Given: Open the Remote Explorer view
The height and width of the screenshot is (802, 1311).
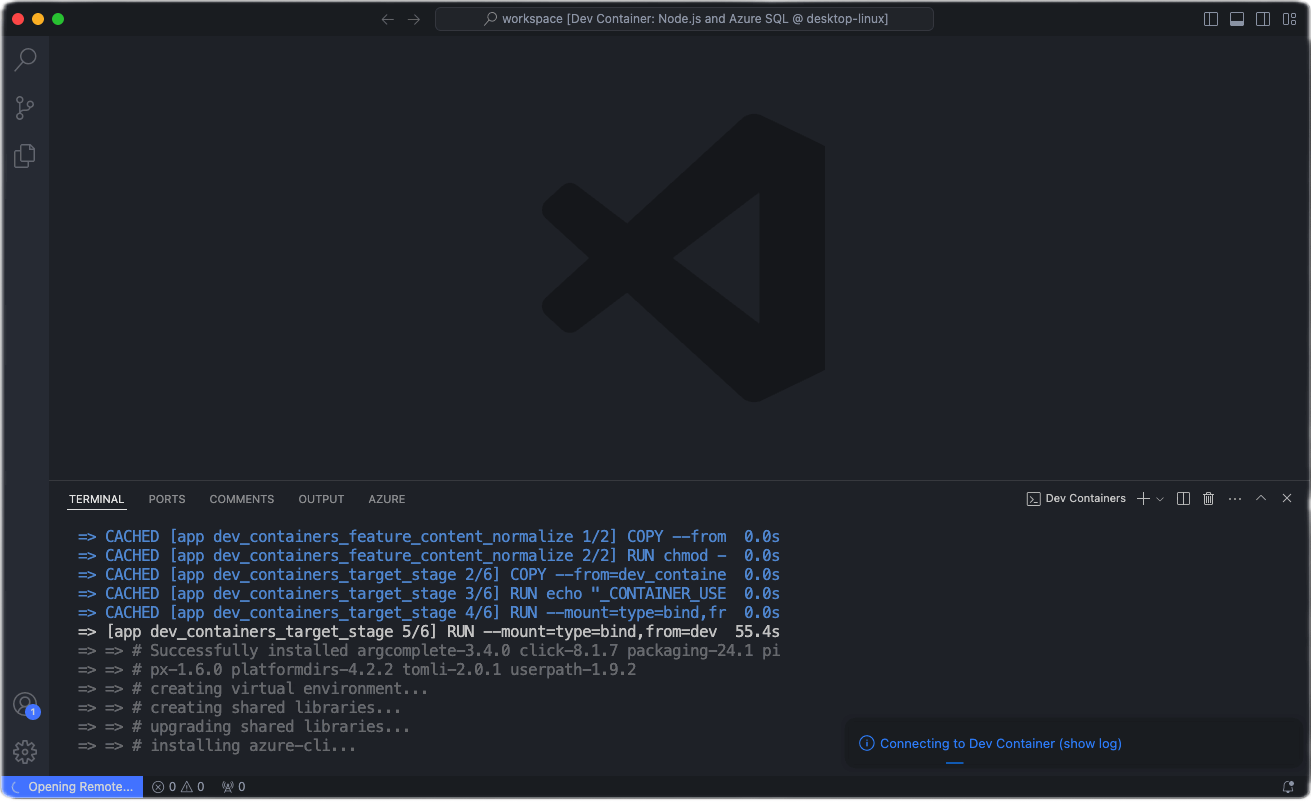Looking at the screenshot, I should (x=25, y=155).
